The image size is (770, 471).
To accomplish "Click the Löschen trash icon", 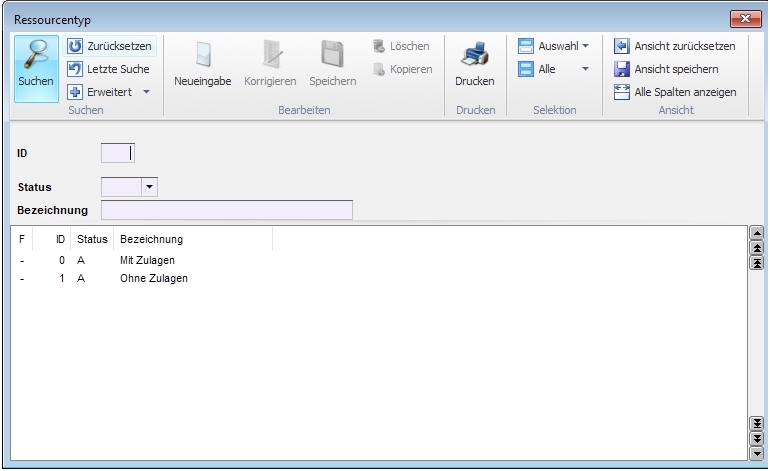I will click(x=379, y=46).
